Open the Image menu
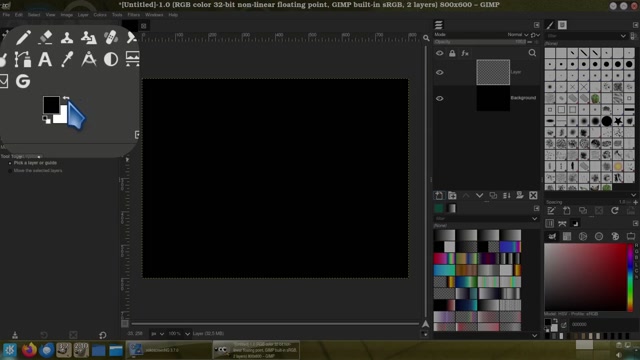Viewport: 640px width, 360px height. 67,15
